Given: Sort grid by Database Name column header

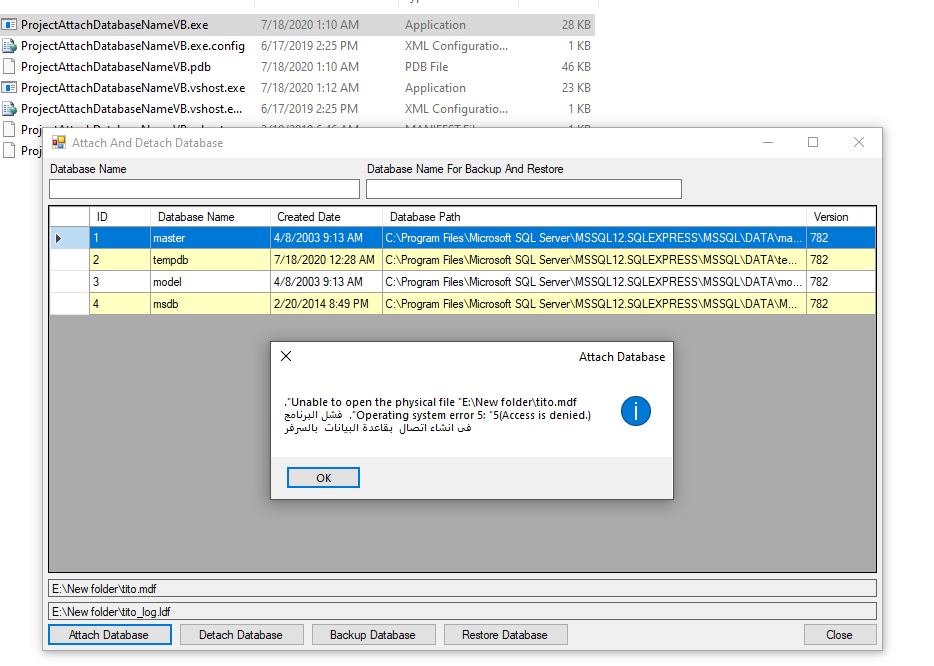Looking at the screenshot, I should point(196,217).
